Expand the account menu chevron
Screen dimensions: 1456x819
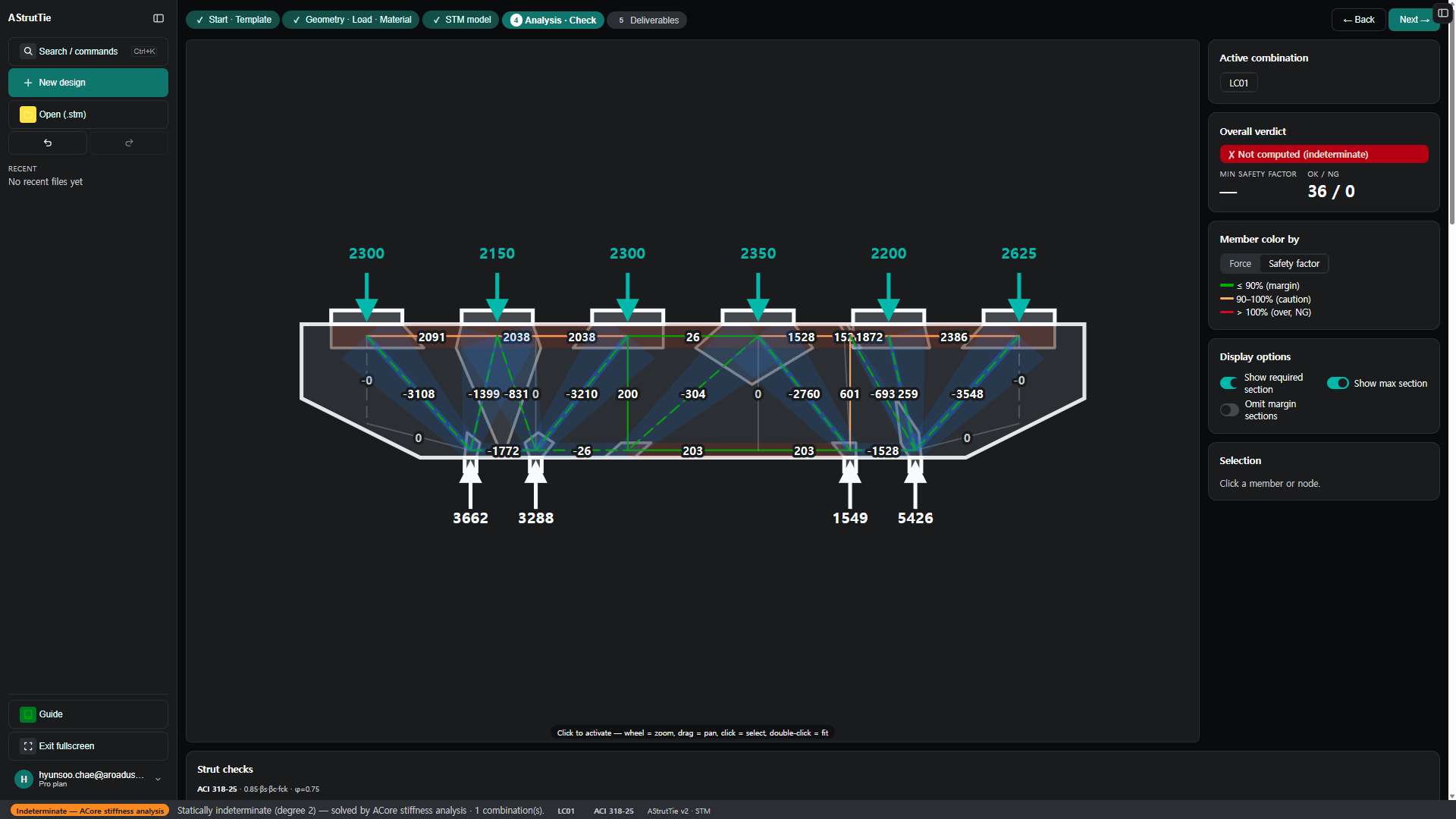click(x=158, y=779)
